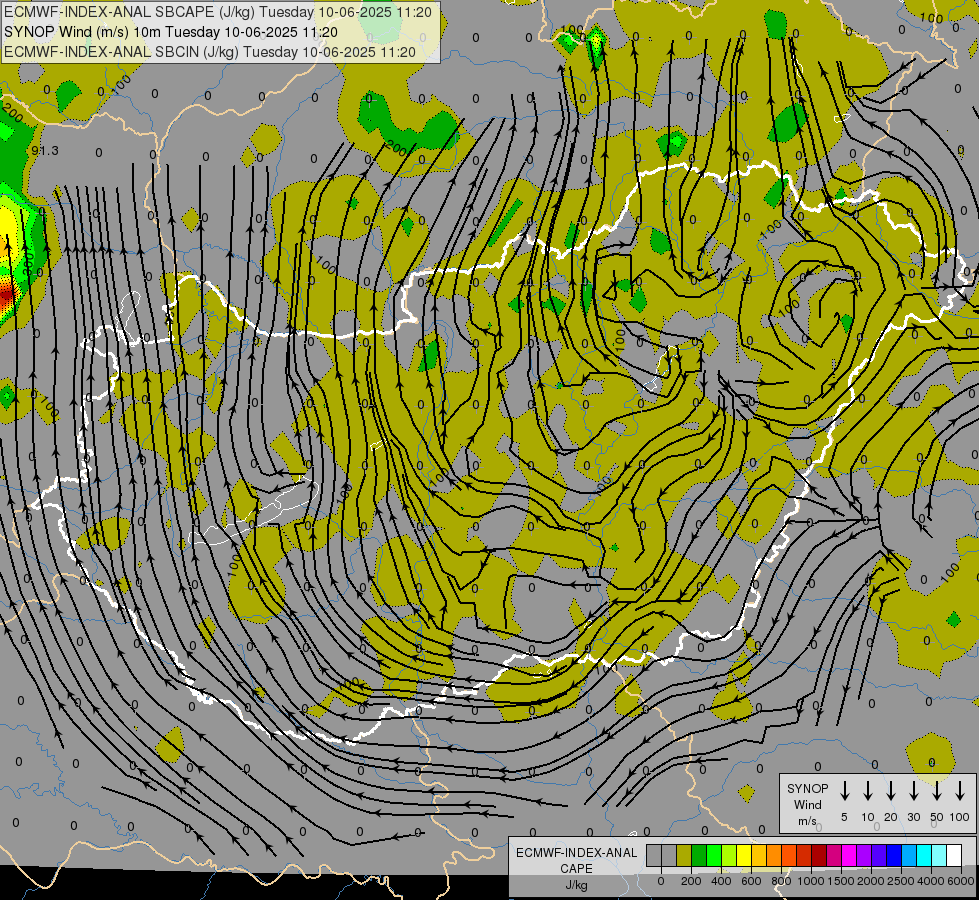The width and height of the screenshot is (979, 900).
Task: Click the 1500 tick label in CAPE legend
Action: pyautogui.click(x=841, y=881)
